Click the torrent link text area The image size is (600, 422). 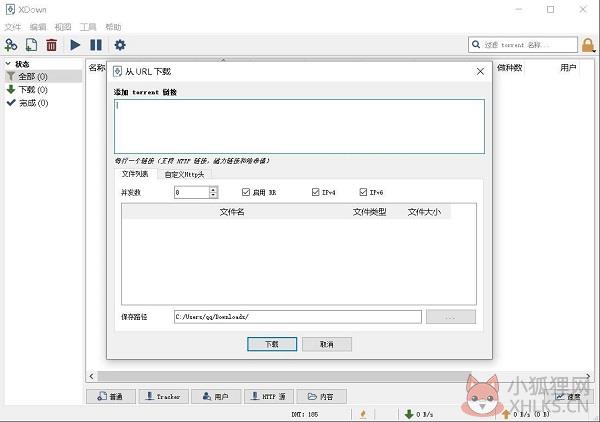tap(299, 127)
